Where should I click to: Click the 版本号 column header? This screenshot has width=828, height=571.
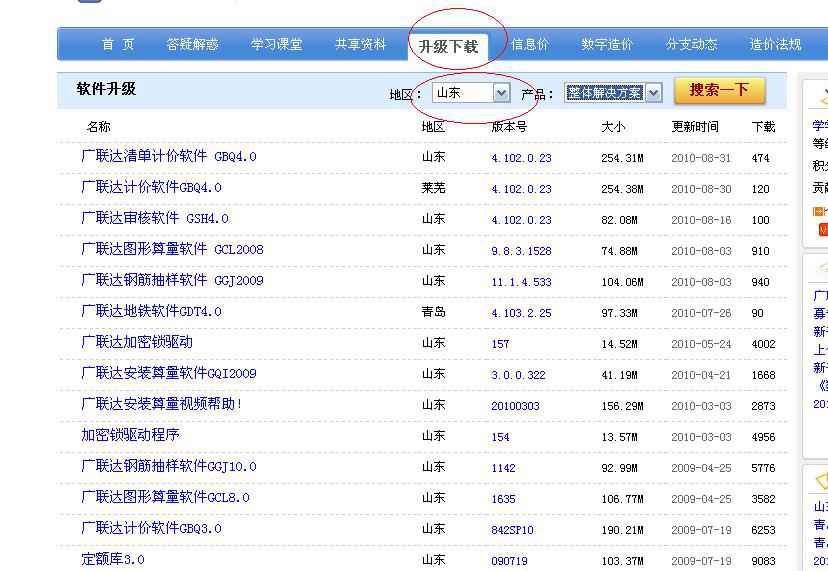509,127
